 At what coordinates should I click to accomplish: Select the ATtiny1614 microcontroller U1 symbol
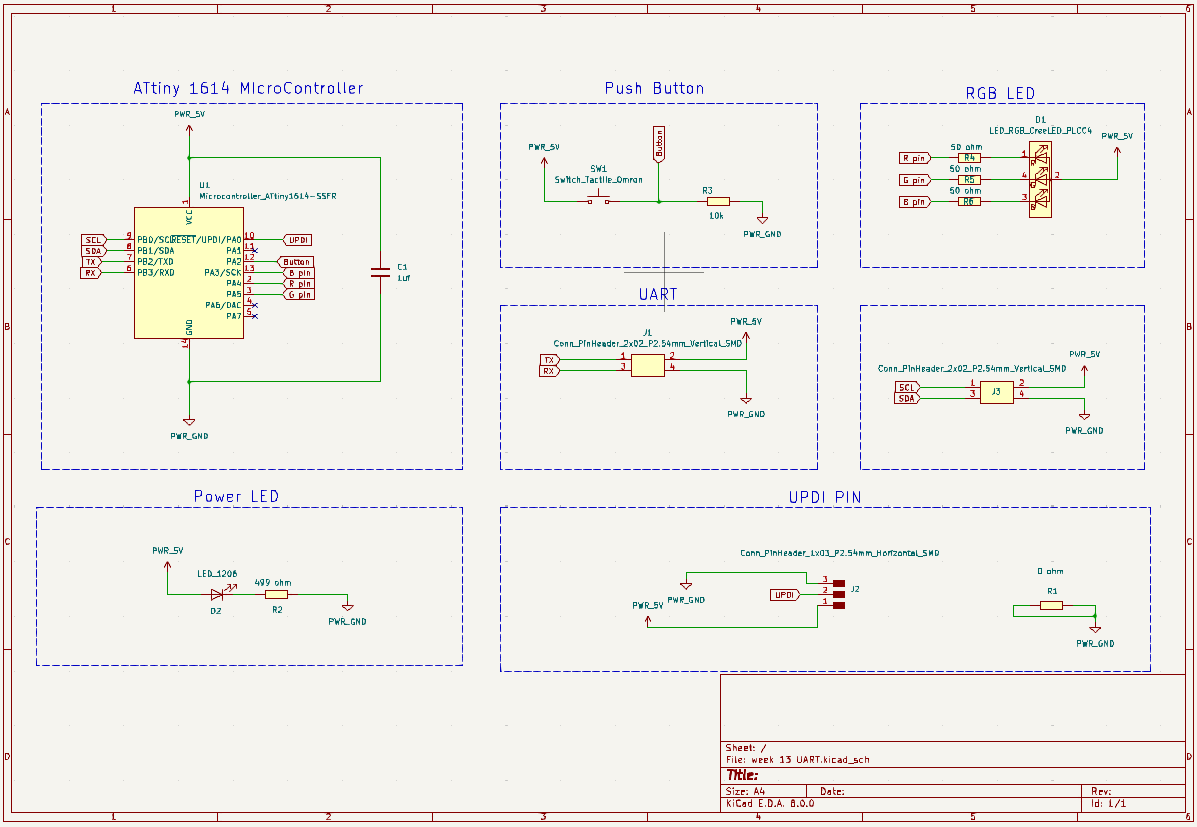click(189, 272)
